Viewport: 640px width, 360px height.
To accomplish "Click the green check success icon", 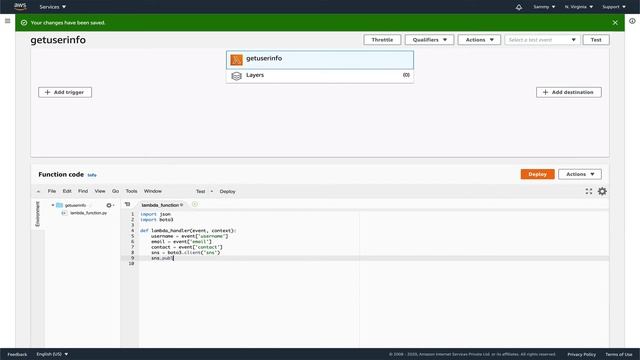I will point(24,23).
